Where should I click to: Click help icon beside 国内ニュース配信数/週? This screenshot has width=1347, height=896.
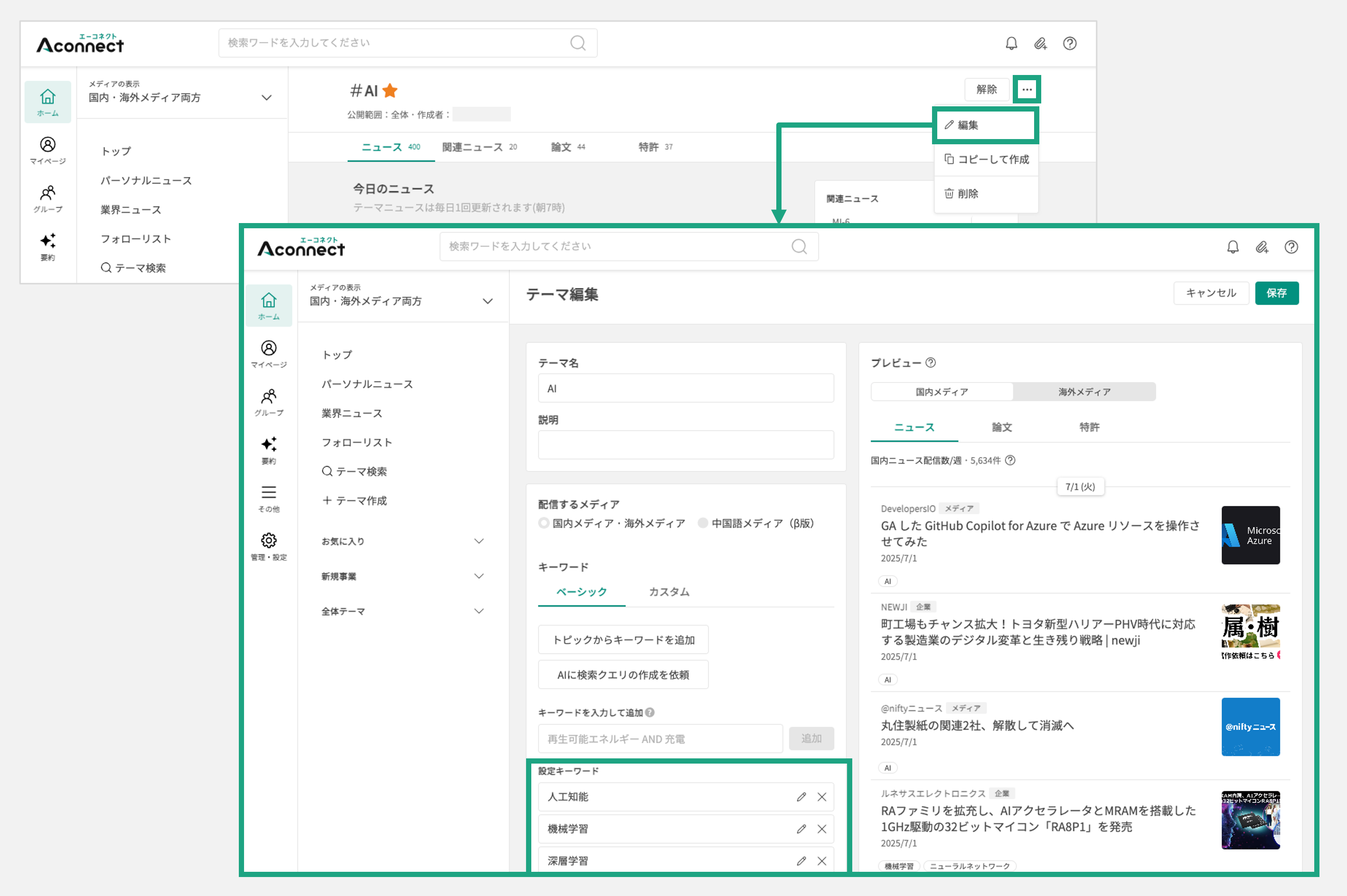[x=1010, y=460]
